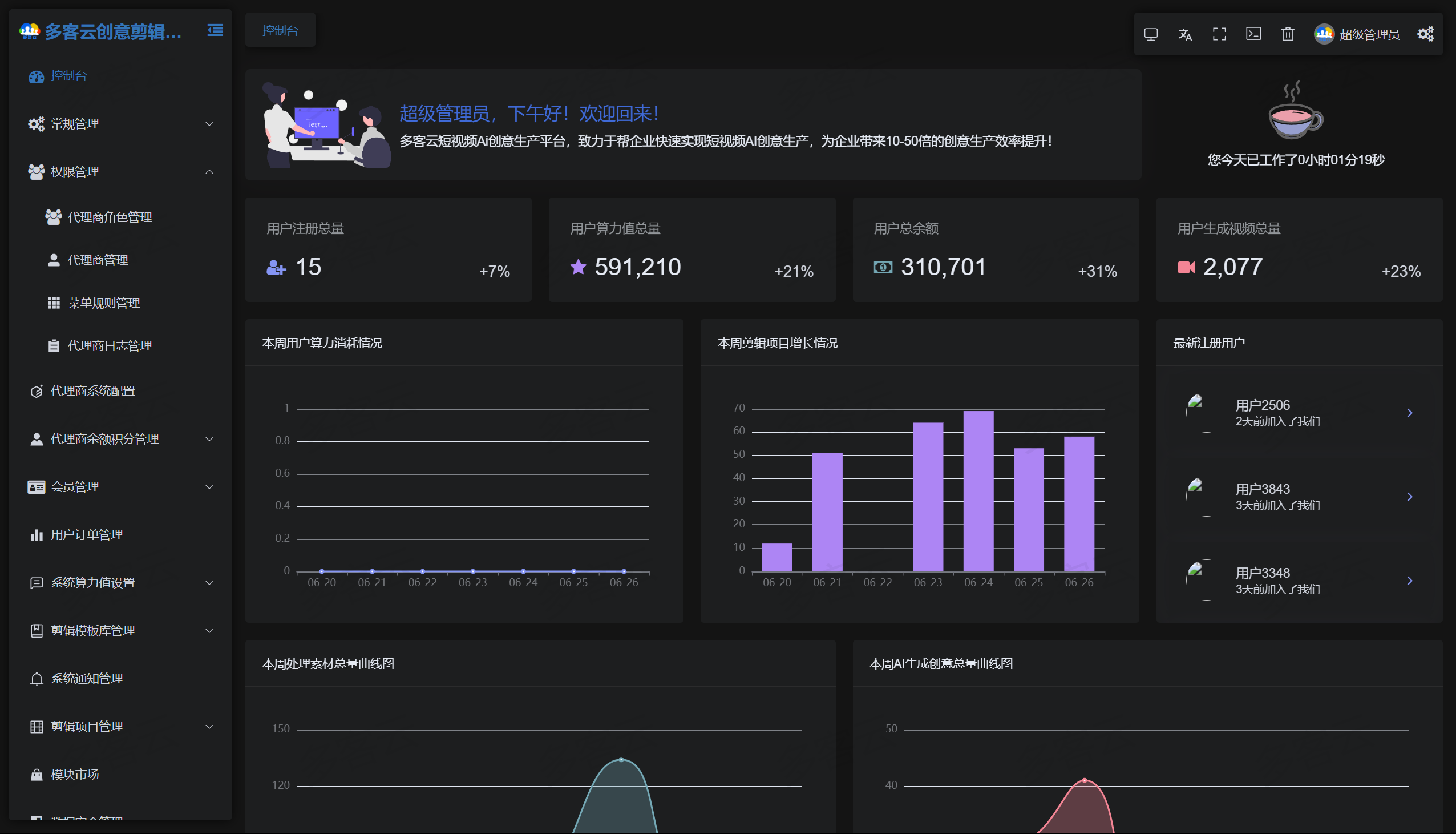Toggle fullscreen mode icon
Viewport: 1456px width, 834px height.
tap(1219, 34)
